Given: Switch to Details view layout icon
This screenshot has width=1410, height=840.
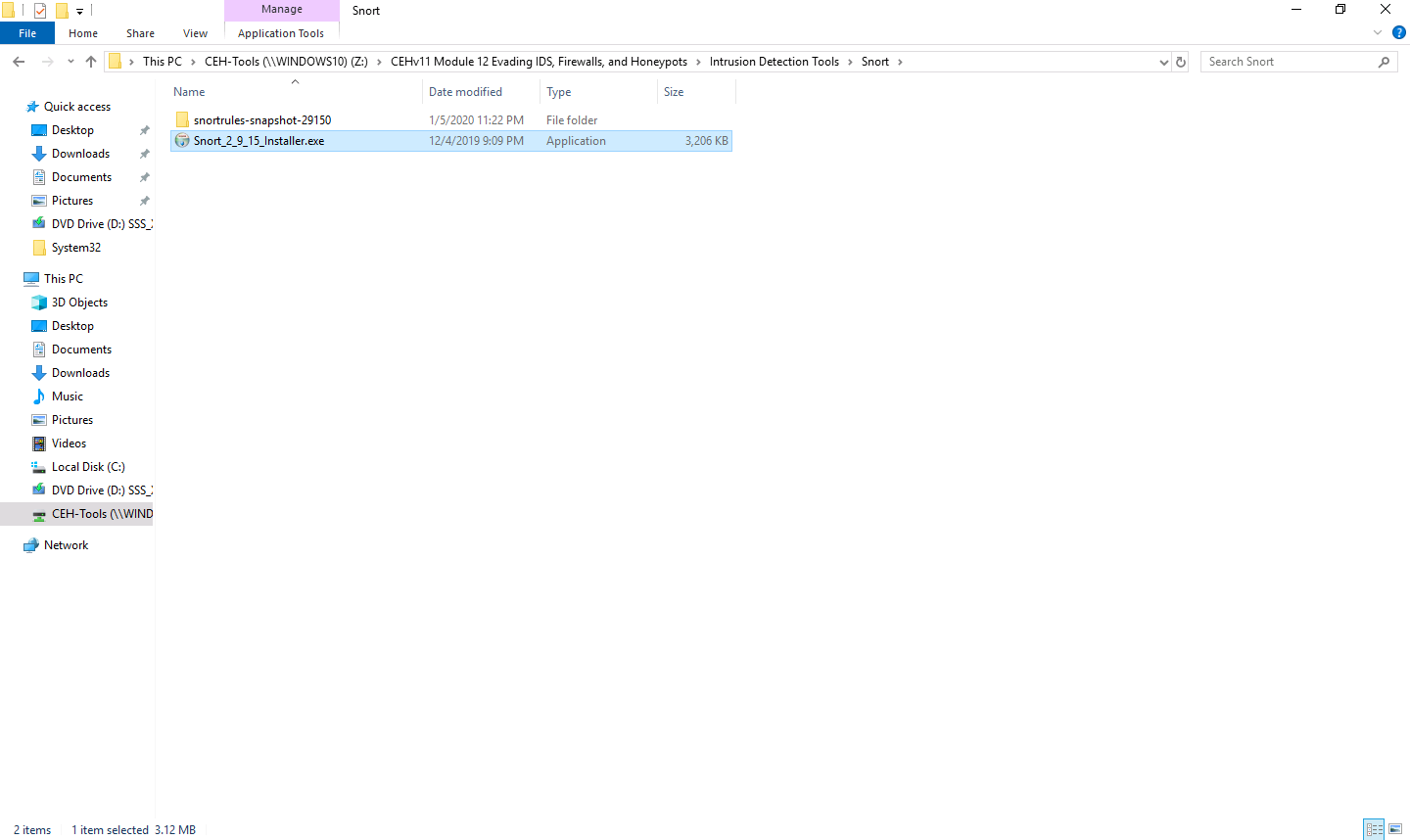Looking at the screenshot, I should pyautogui.click(x=1374, y=829).
